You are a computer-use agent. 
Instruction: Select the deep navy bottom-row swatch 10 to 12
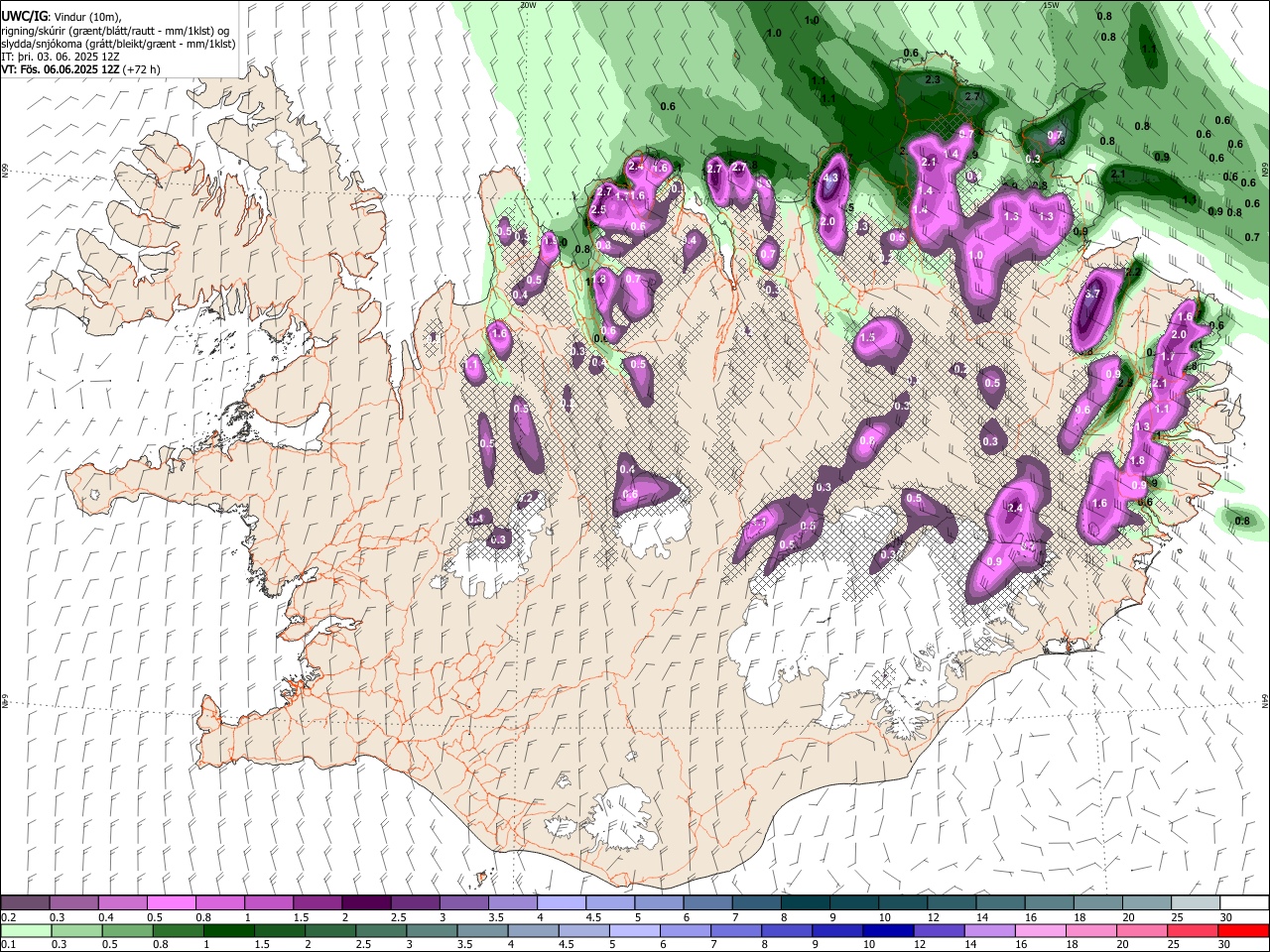(886, 930)
